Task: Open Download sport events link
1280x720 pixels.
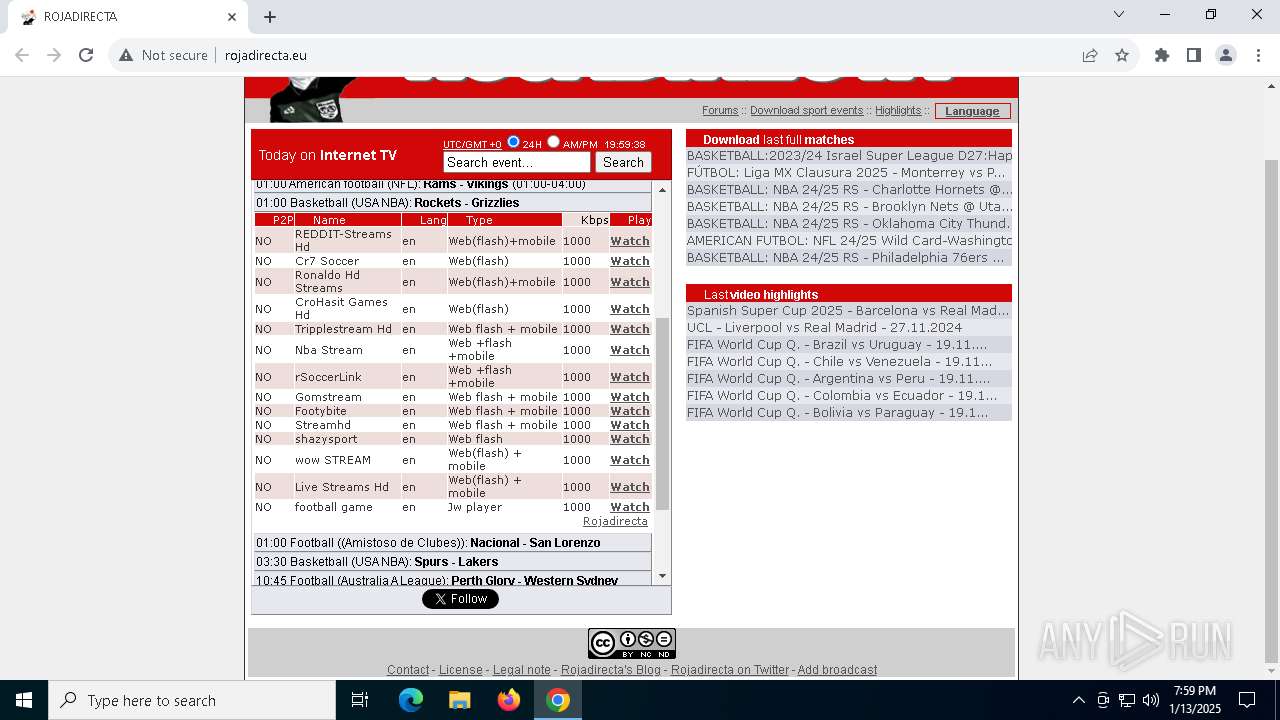Action: 806,110
